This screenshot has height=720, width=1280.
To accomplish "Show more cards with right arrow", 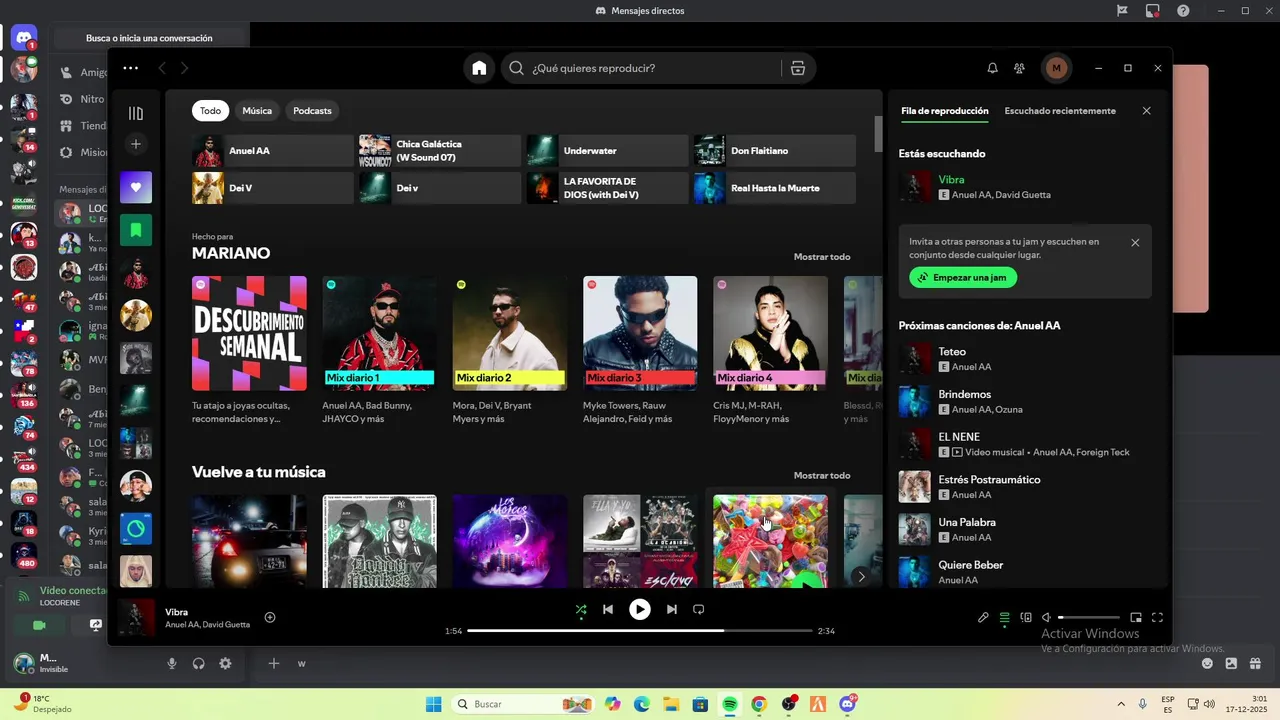I will pyautogui.click(x=861, y=576).
